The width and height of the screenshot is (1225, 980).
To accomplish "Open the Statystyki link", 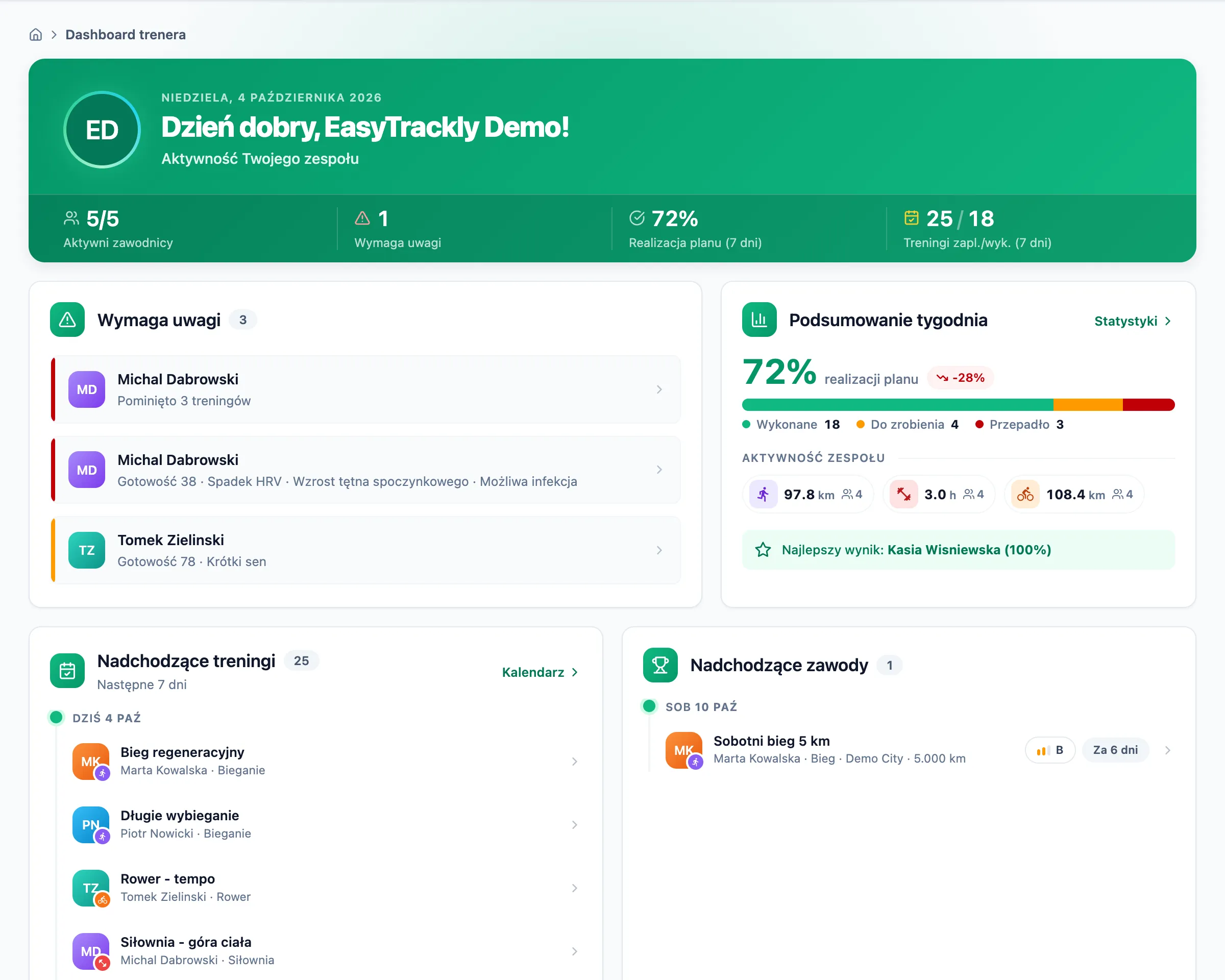I will [x=1133, y=321].
